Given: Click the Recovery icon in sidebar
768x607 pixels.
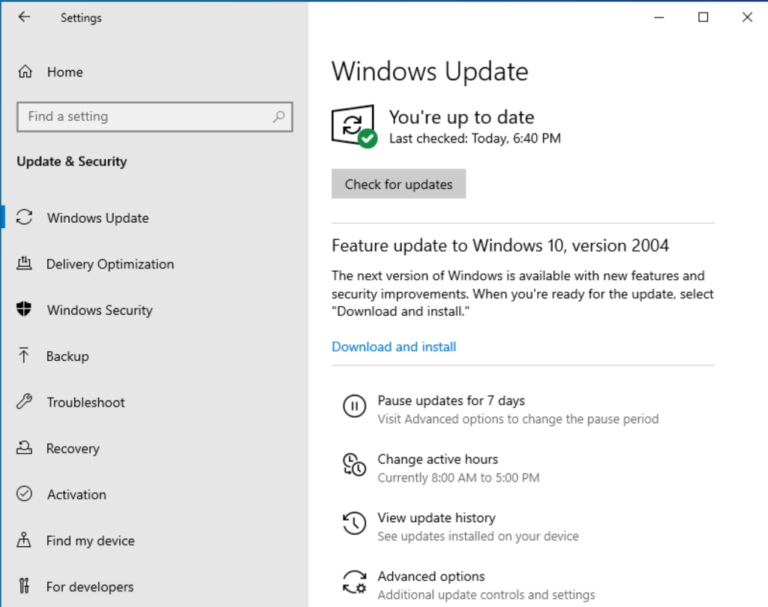Looking at the screenshot, I should (24, 448).
